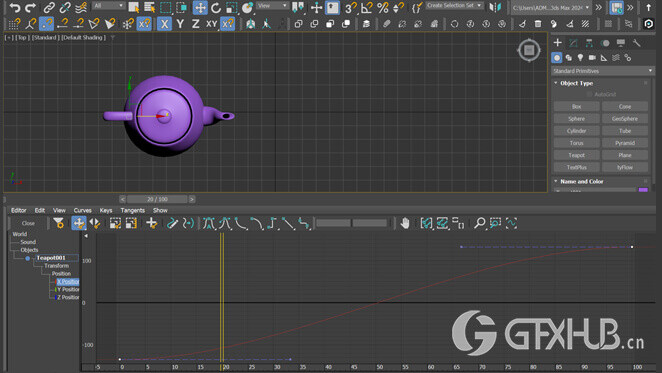The width and height of the screenshot is (662, 373).
Task: Click the Teapot primitive button
Action: pos(576,155)
